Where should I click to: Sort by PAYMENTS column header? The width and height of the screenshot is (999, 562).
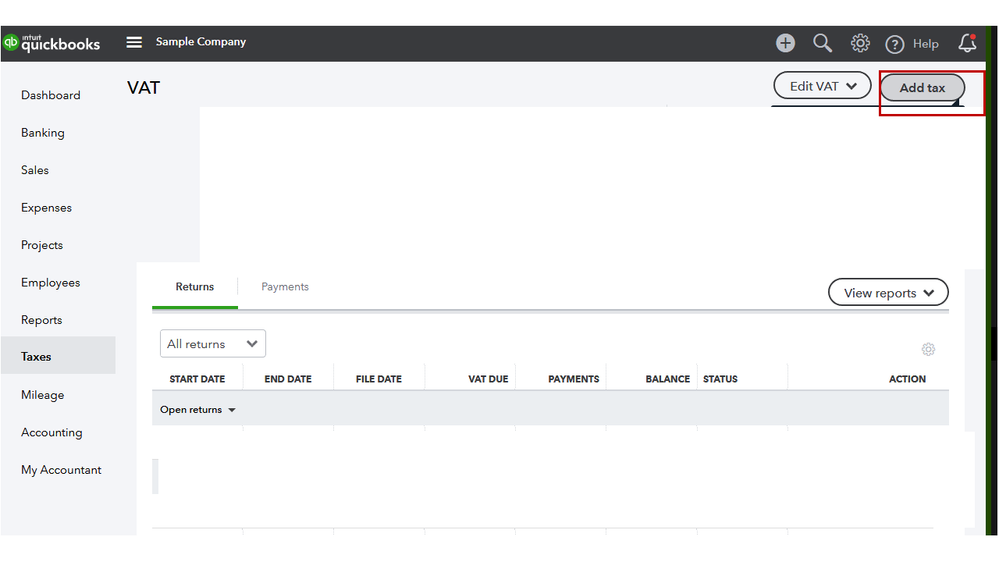573,378
